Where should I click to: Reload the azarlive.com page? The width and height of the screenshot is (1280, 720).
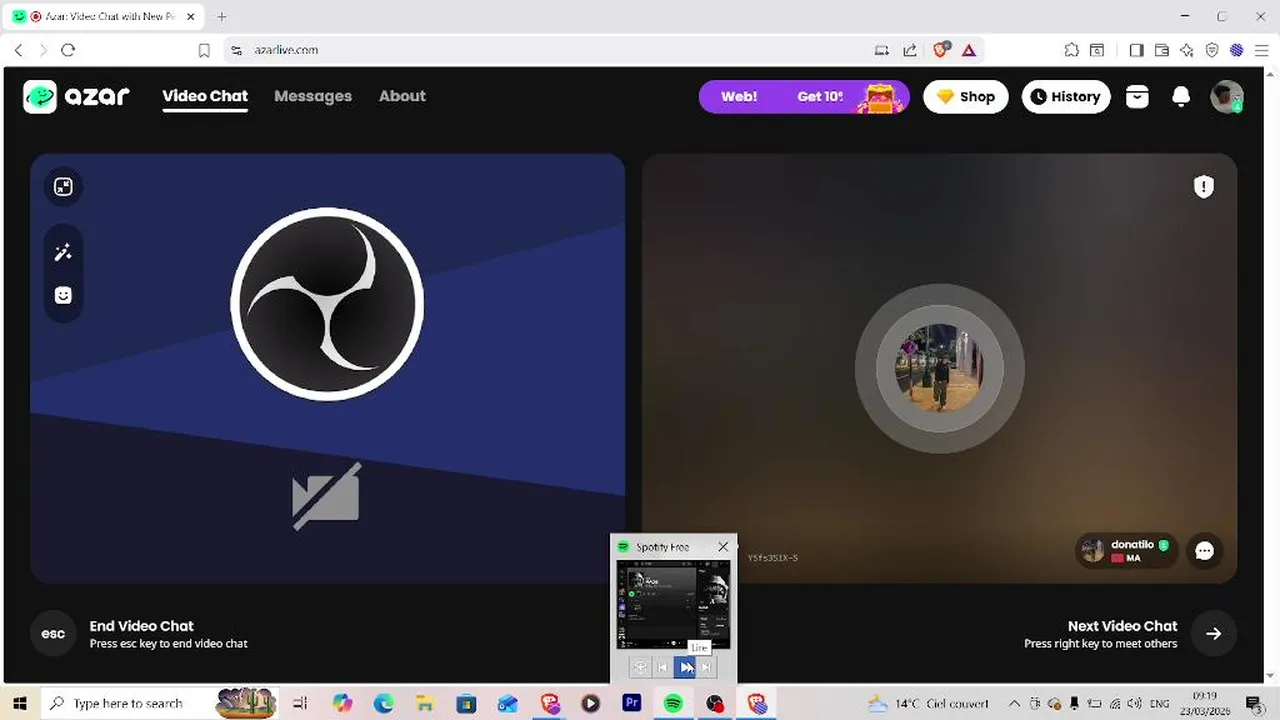[x=68, y=50]
